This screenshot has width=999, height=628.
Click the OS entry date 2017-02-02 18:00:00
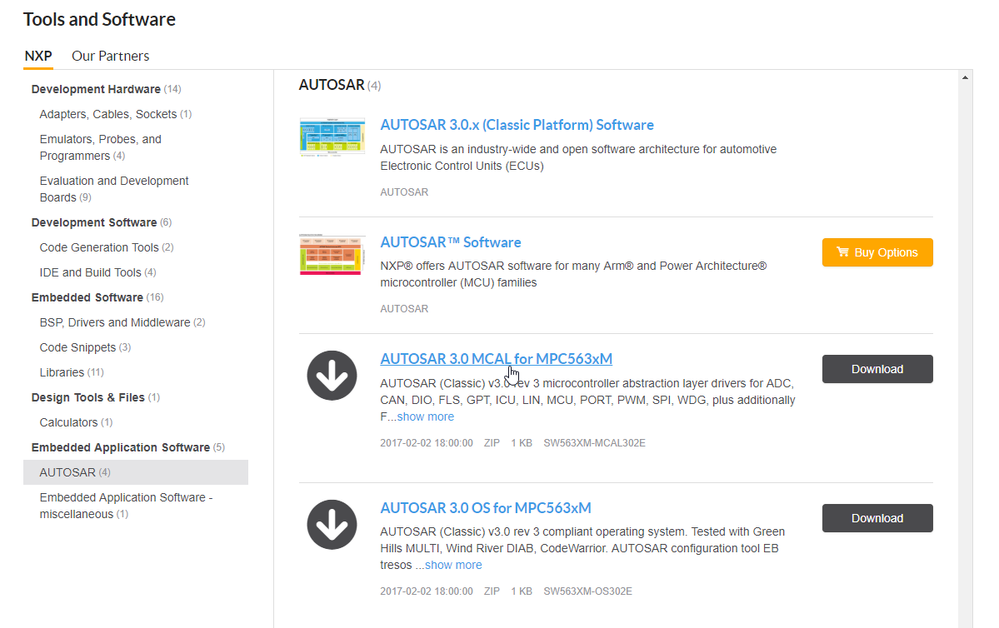click(x=426, y=592)
